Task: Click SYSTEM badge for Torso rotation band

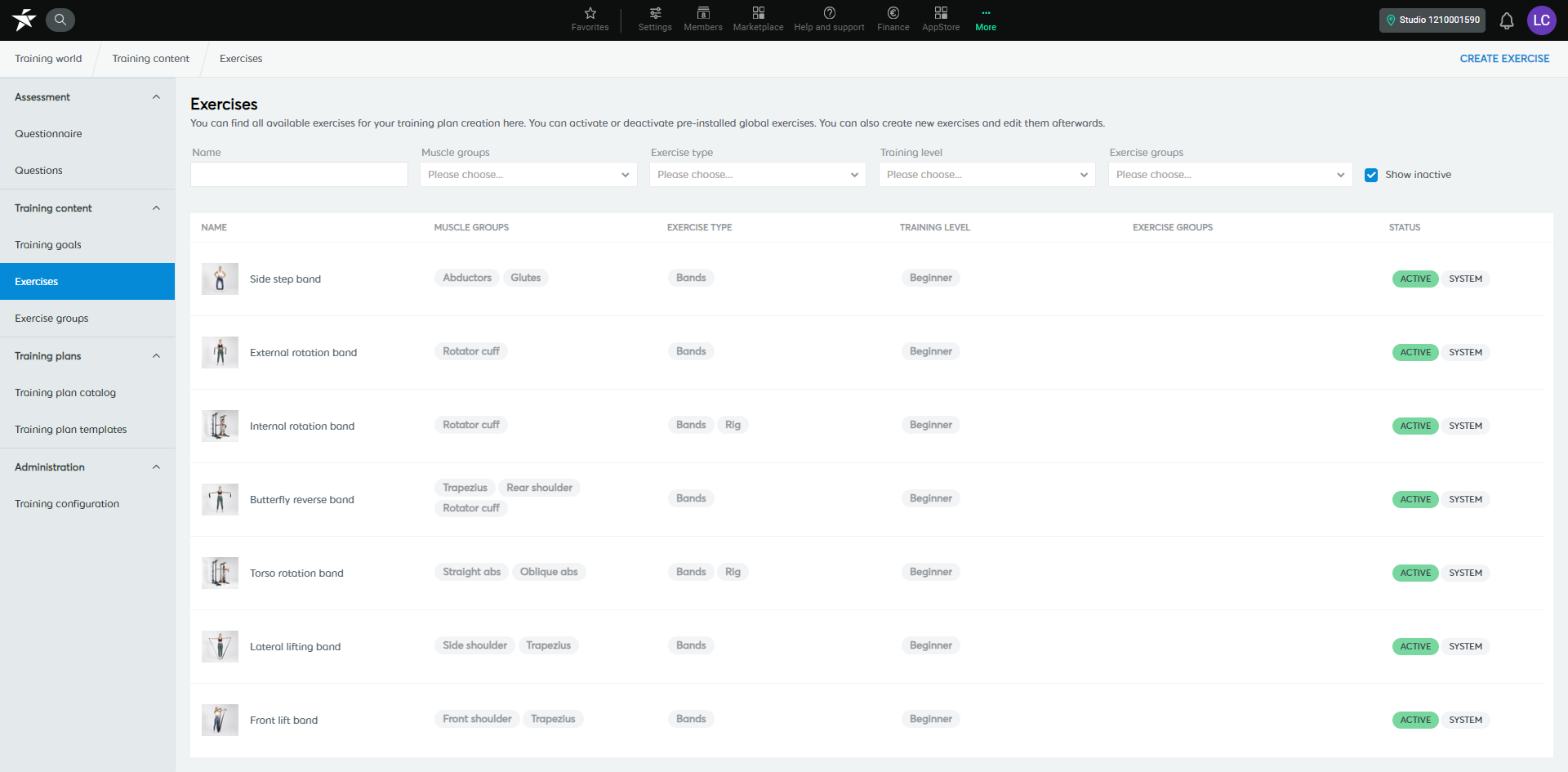Action: pos(1465,573)
